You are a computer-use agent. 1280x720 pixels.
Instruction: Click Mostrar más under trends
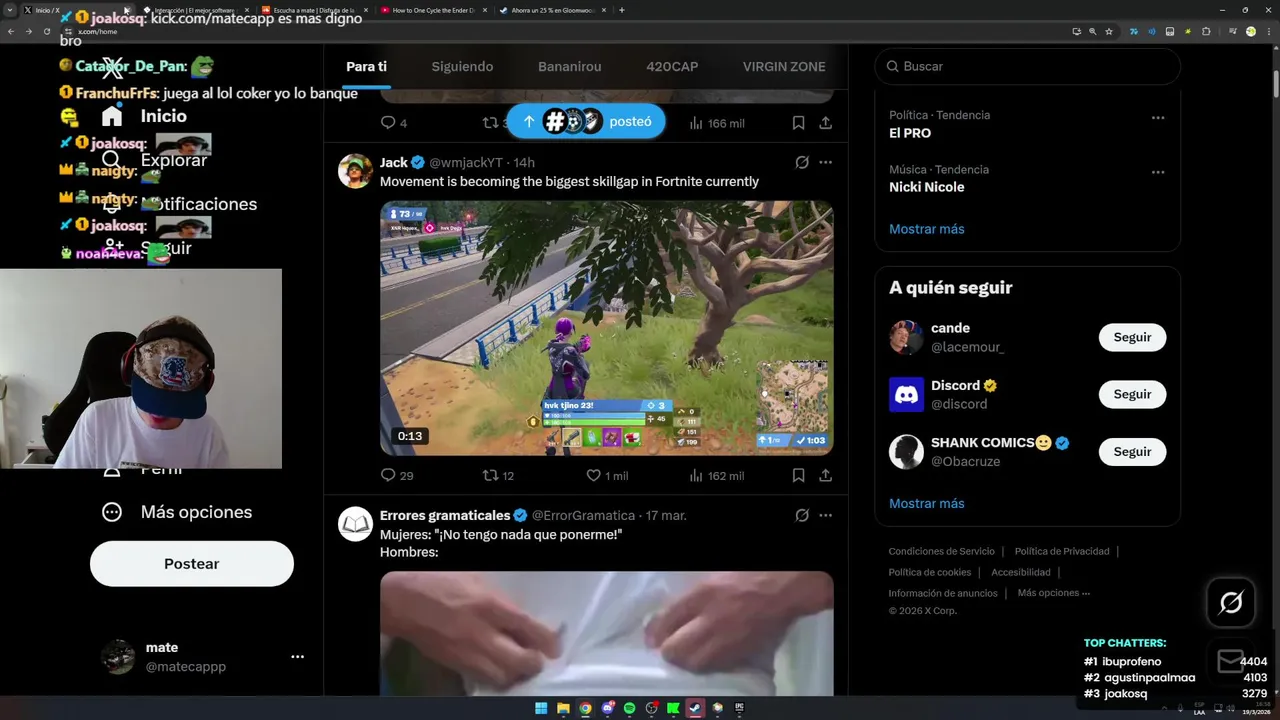927,229
